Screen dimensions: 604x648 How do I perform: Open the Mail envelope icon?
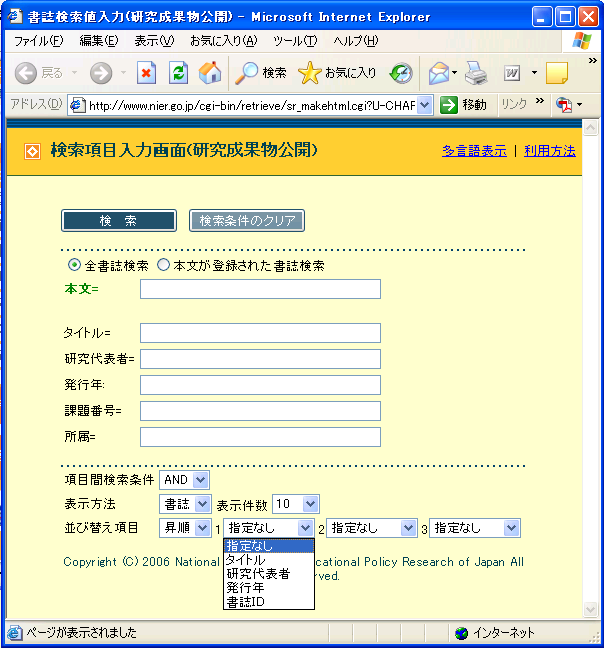tap(438, 73)
